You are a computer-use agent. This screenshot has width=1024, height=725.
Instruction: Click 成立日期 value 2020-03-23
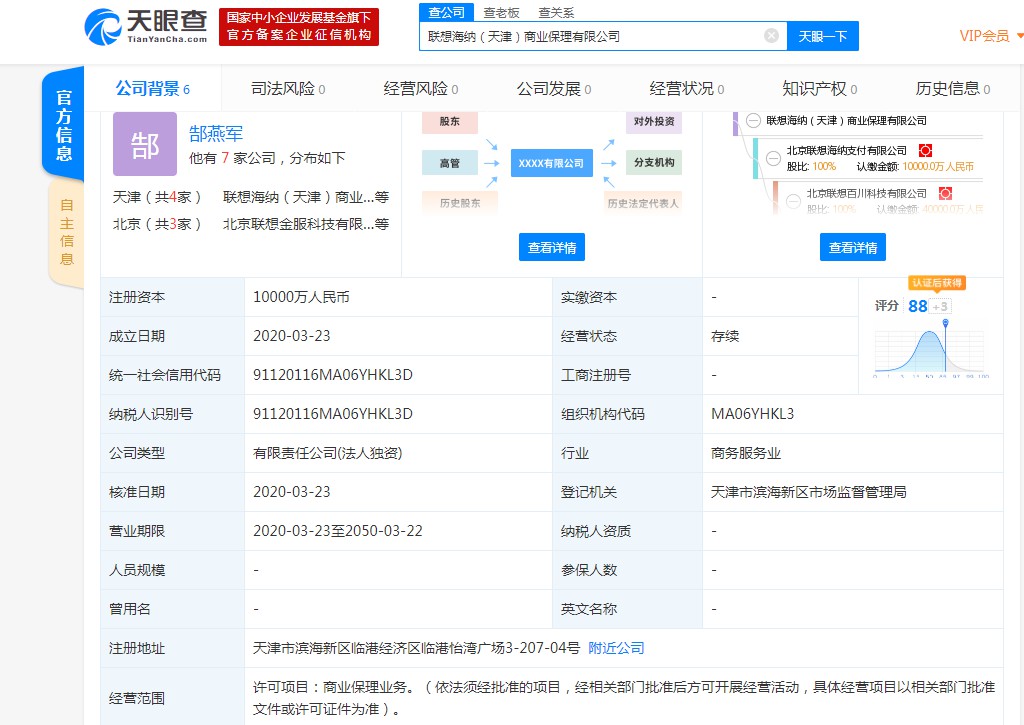(x=291, y=336)
